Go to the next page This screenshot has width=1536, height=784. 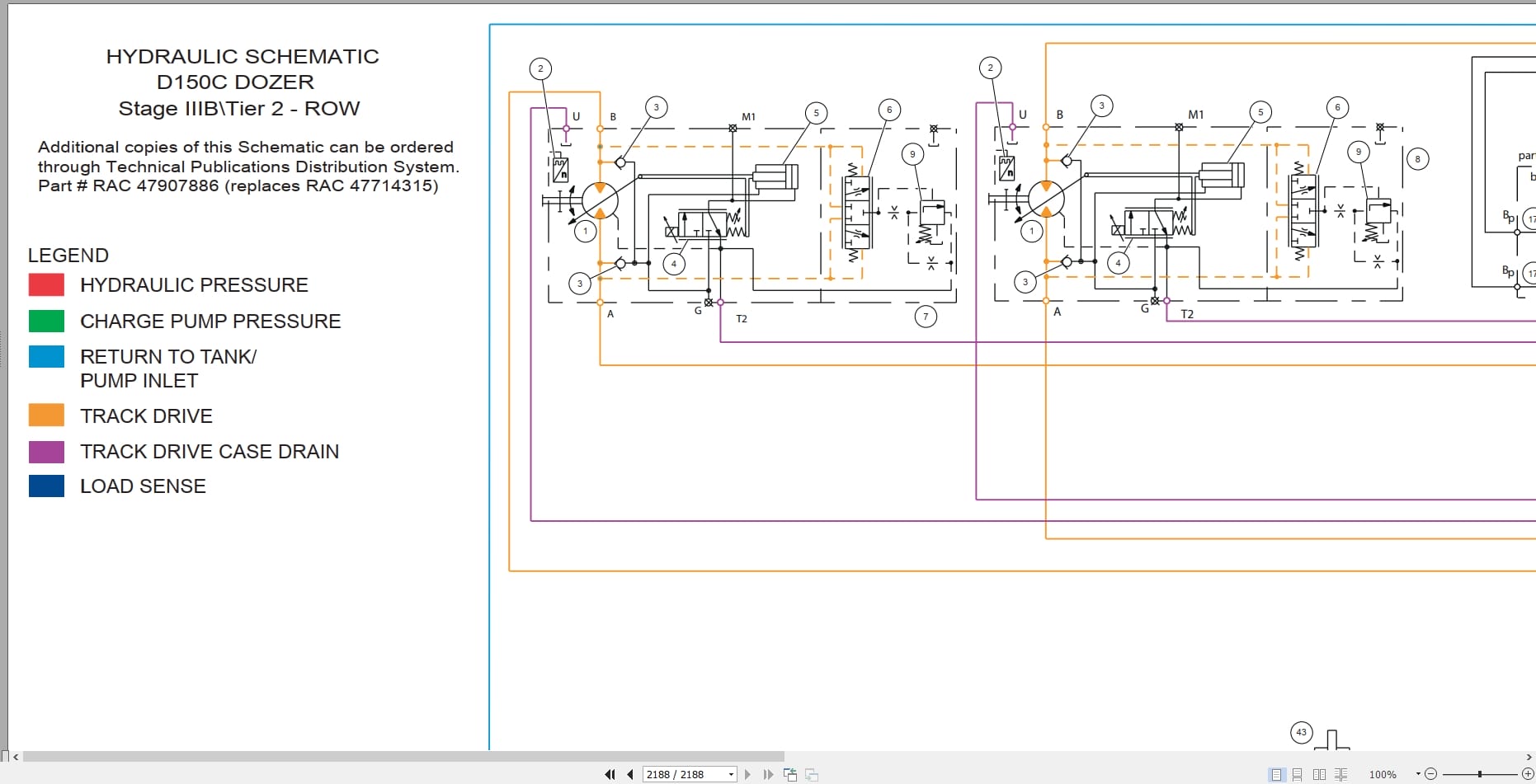[747, 774]
